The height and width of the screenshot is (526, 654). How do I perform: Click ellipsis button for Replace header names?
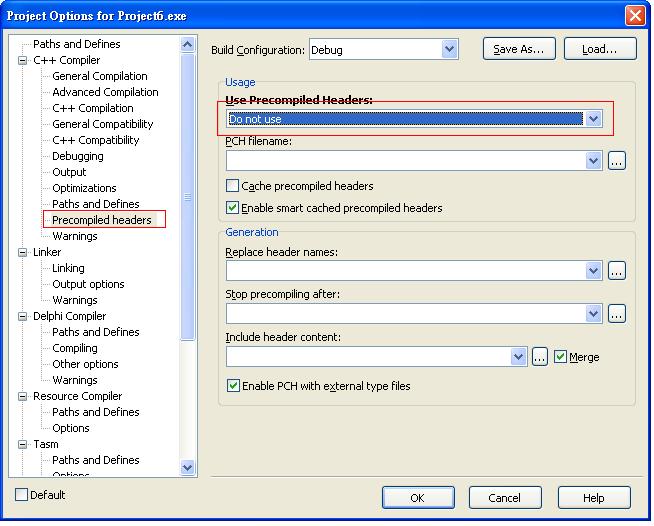[617, 271]
